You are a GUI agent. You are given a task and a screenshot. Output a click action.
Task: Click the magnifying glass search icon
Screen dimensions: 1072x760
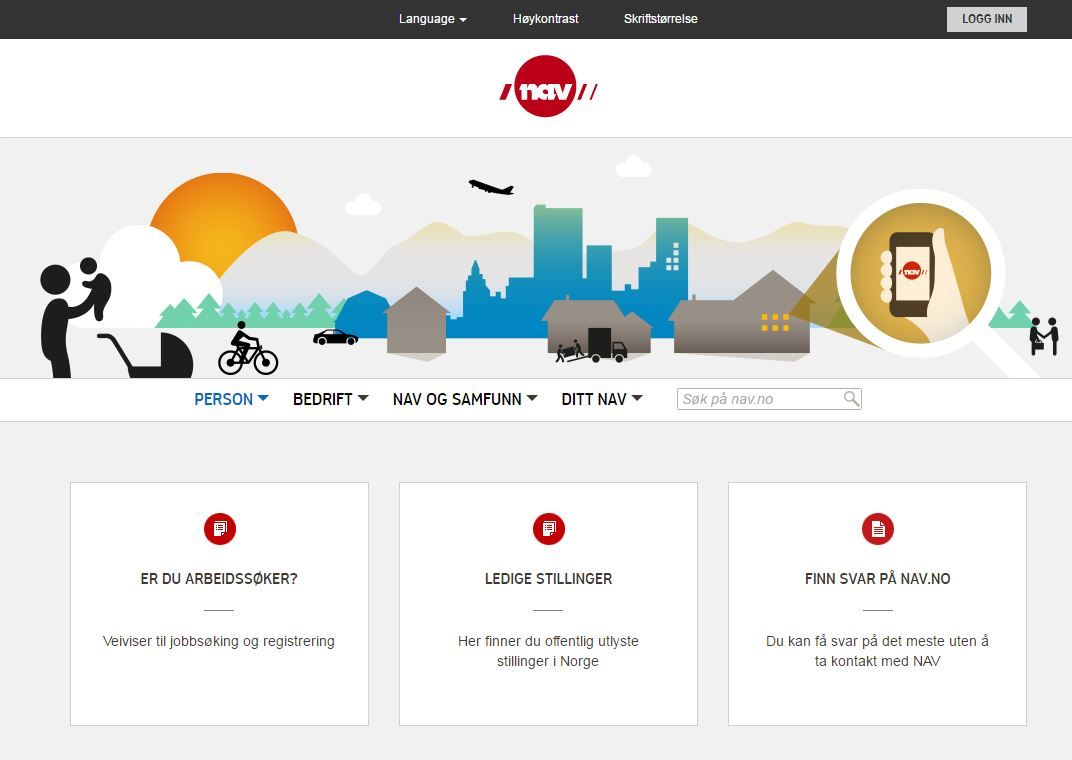(x=851, y=399)
